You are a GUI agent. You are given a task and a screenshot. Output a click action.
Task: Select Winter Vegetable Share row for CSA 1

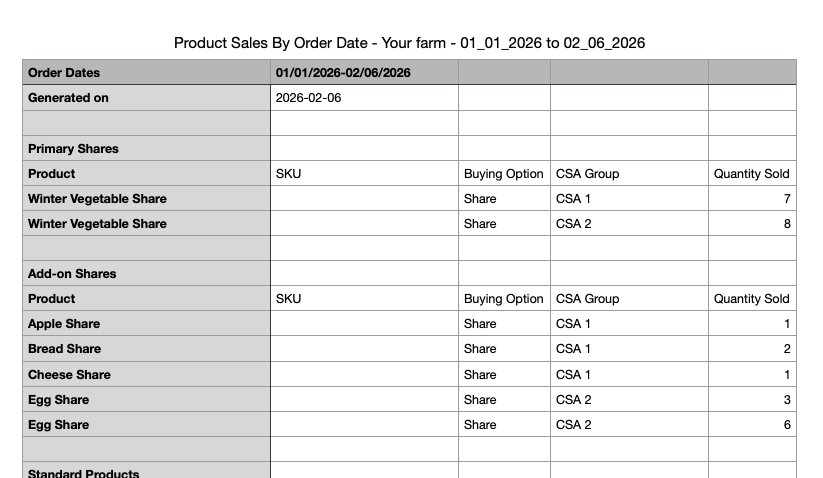click(x=97, y=199)
